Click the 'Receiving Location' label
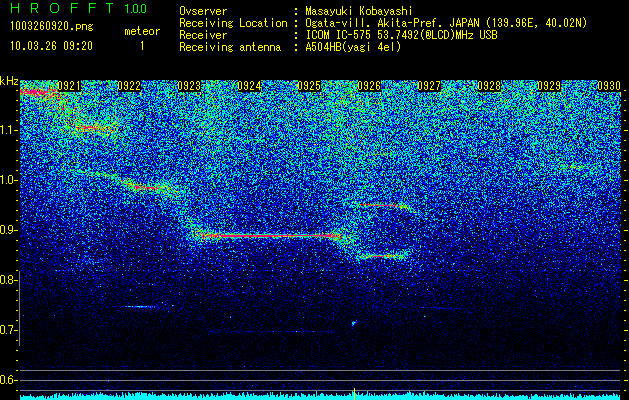 (x=233, y=23)
